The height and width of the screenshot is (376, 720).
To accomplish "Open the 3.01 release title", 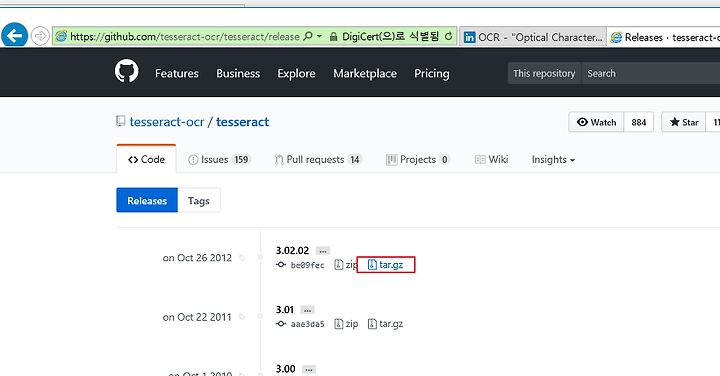I will pyautogui.click(x=285, y=309).
